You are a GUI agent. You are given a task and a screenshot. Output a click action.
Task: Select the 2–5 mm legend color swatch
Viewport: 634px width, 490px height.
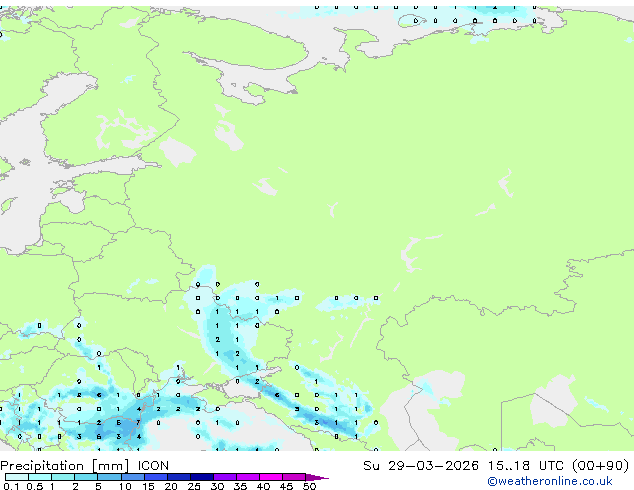[86, 477]
